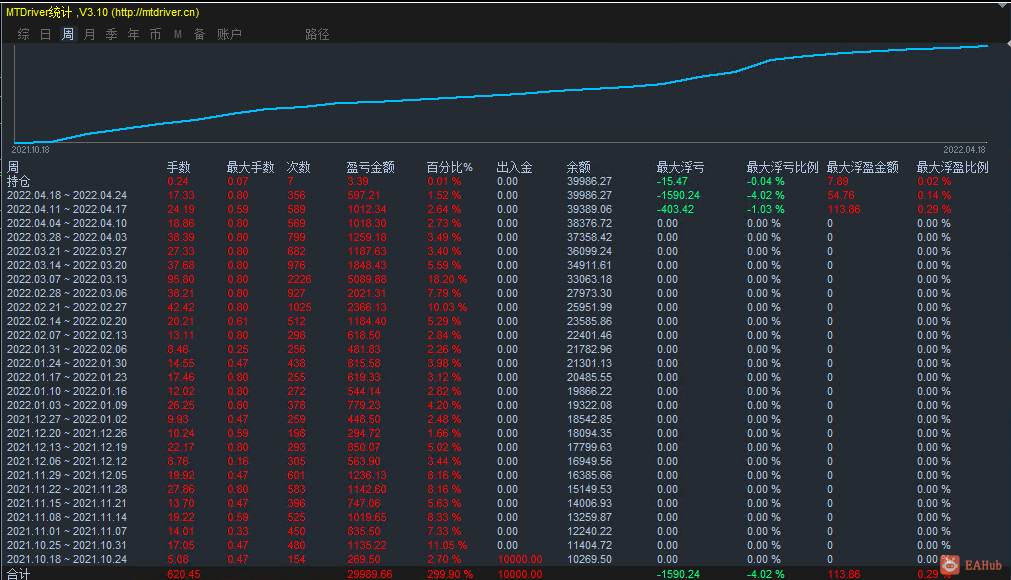
Task: Select week row 2021.10.25 ~ 2021.10.31
Action: click(x=67, y=545)
